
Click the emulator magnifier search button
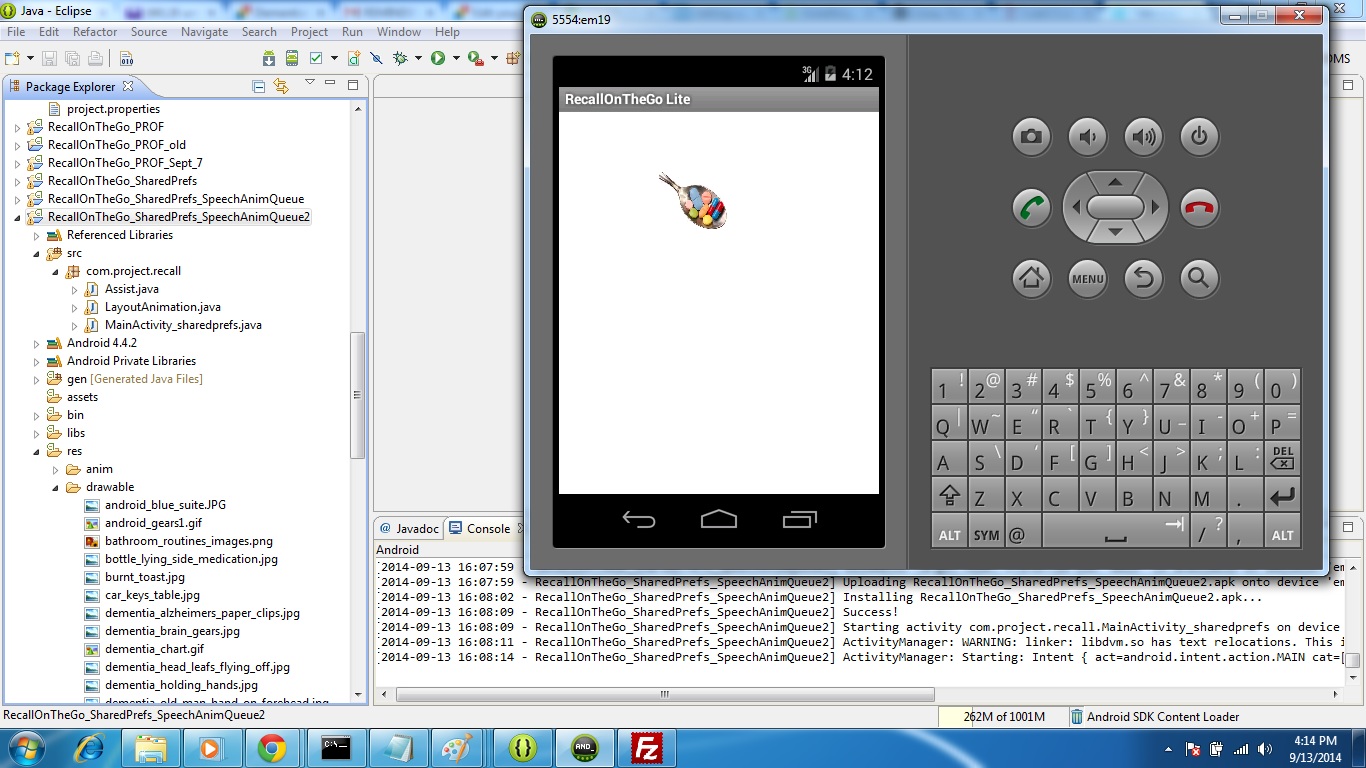[1199, 279]
